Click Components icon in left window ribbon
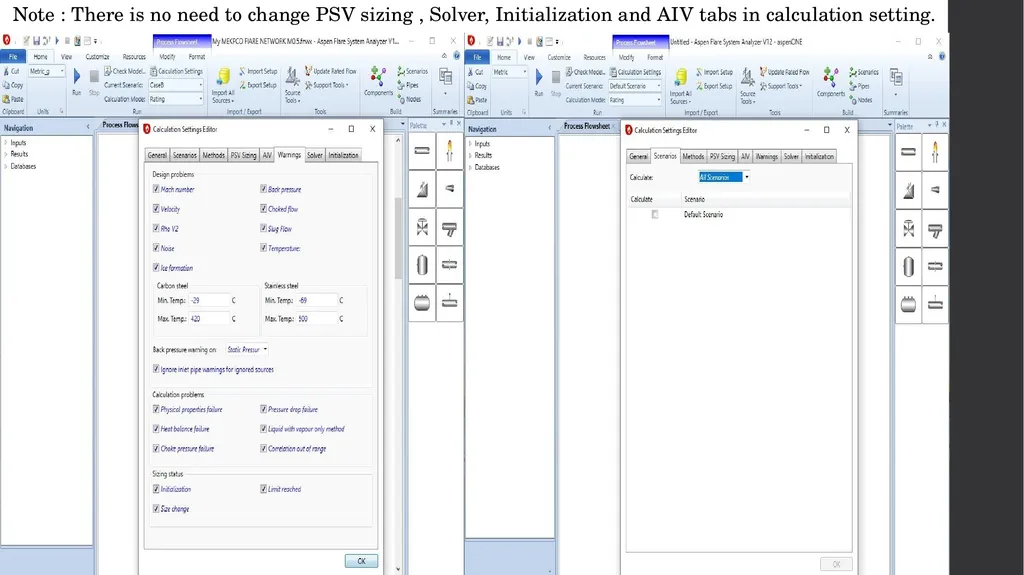Viewport: 1024px width, 575px height. coord(378,76)
